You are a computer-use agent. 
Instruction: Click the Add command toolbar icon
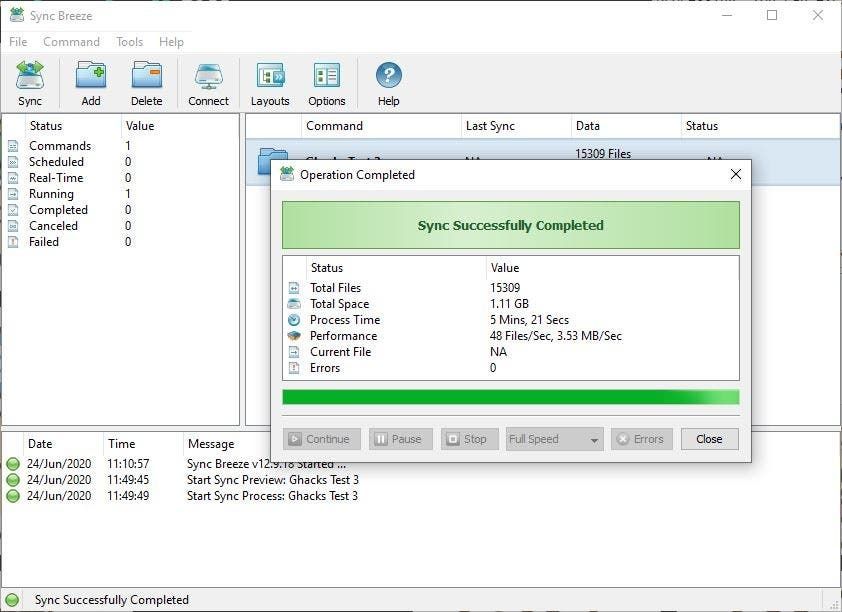tap(91, 75)
